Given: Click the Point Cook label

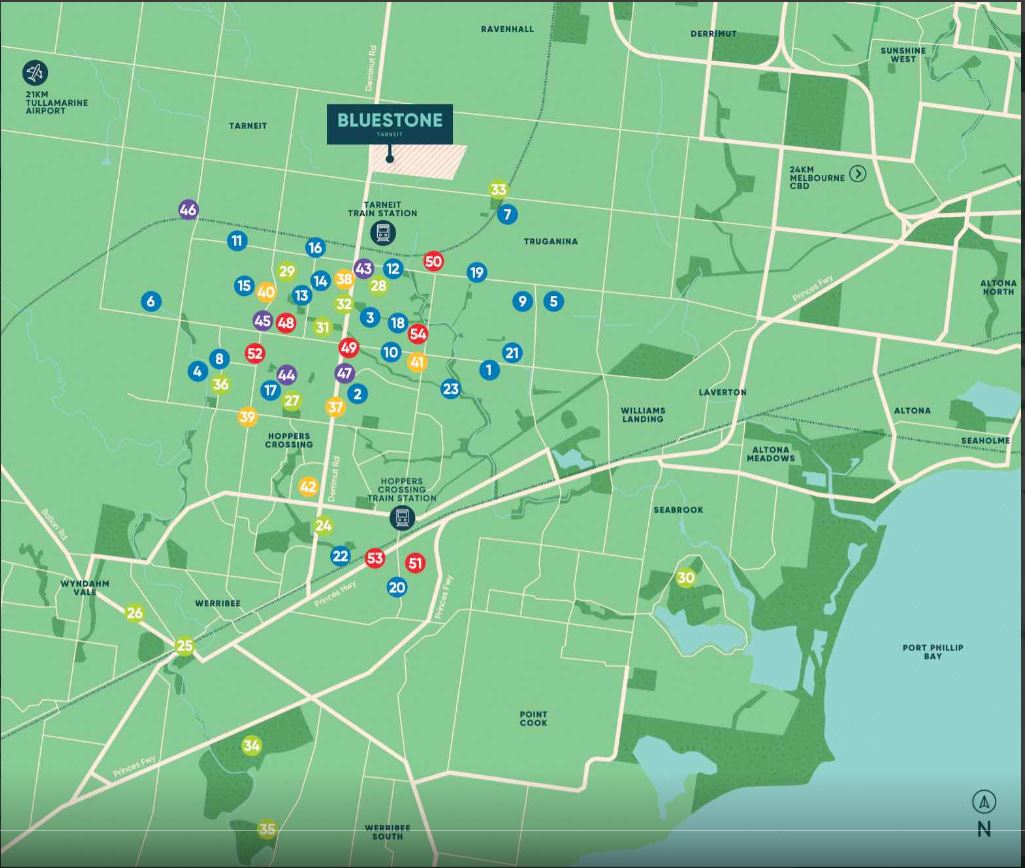Looking at the screenshot, I should point(533,719).
